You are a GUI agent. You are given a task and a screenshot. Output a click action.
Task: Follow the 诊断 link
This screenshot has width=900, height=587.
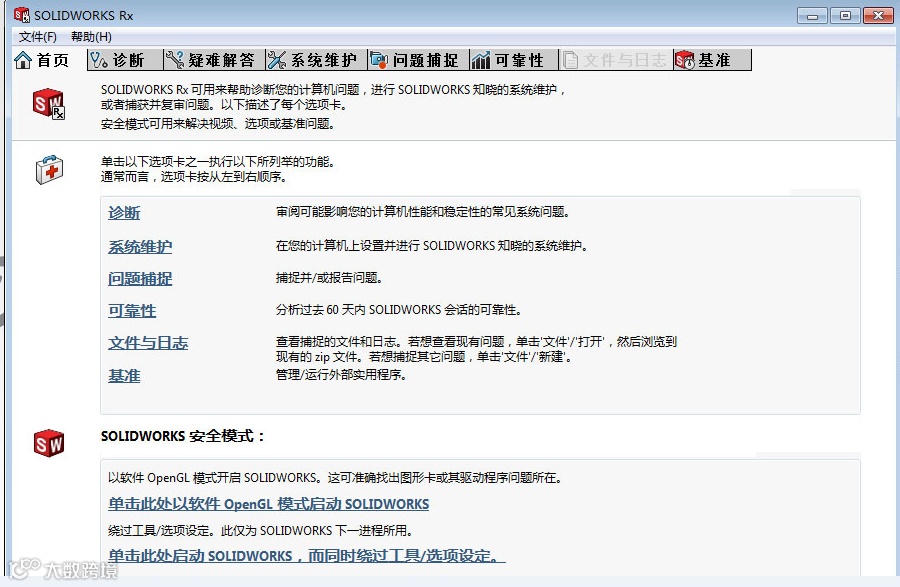click(x=124, y=213)
